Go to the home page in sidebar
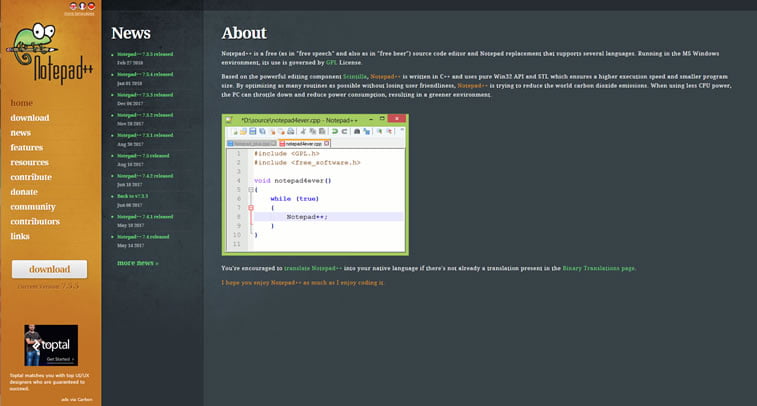This screenshot has height=406, width=757. click(21, 103)
